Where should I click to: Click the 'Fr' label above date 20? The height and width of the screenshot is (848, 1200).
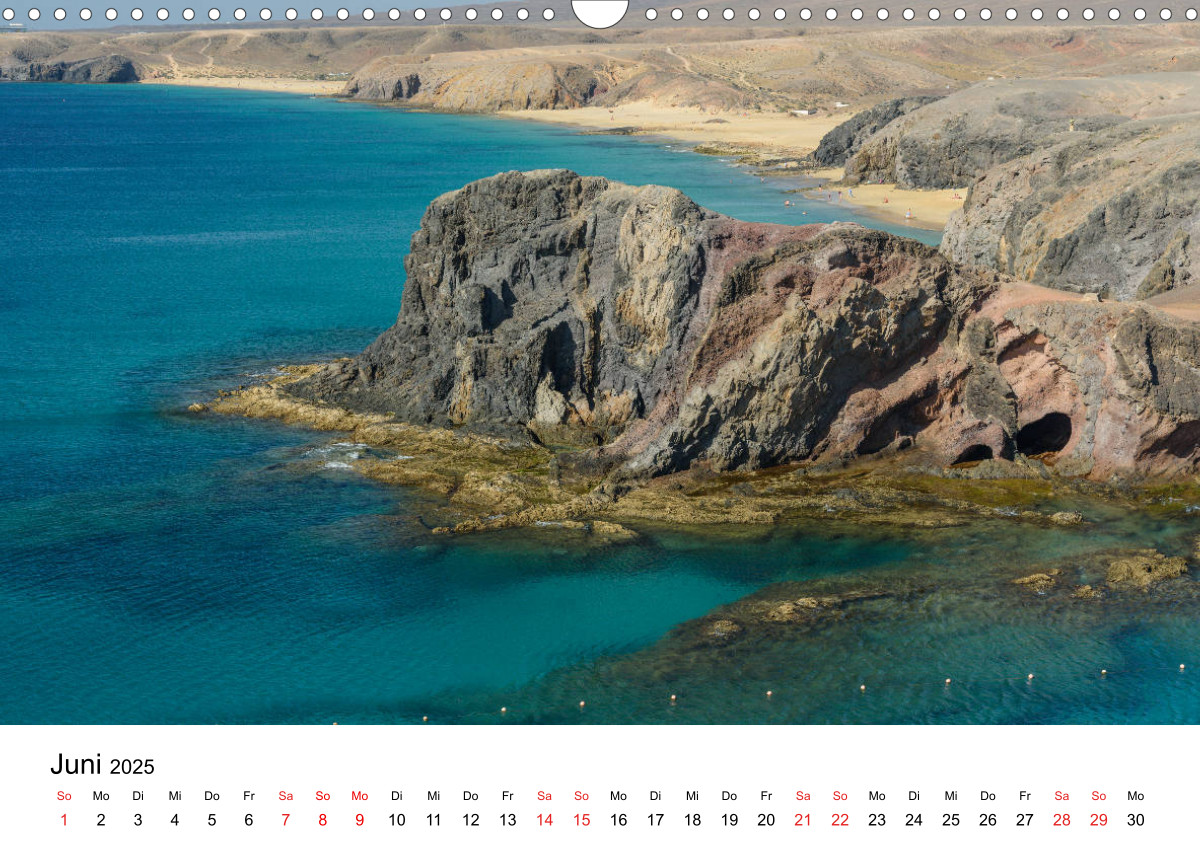point(766,796)
